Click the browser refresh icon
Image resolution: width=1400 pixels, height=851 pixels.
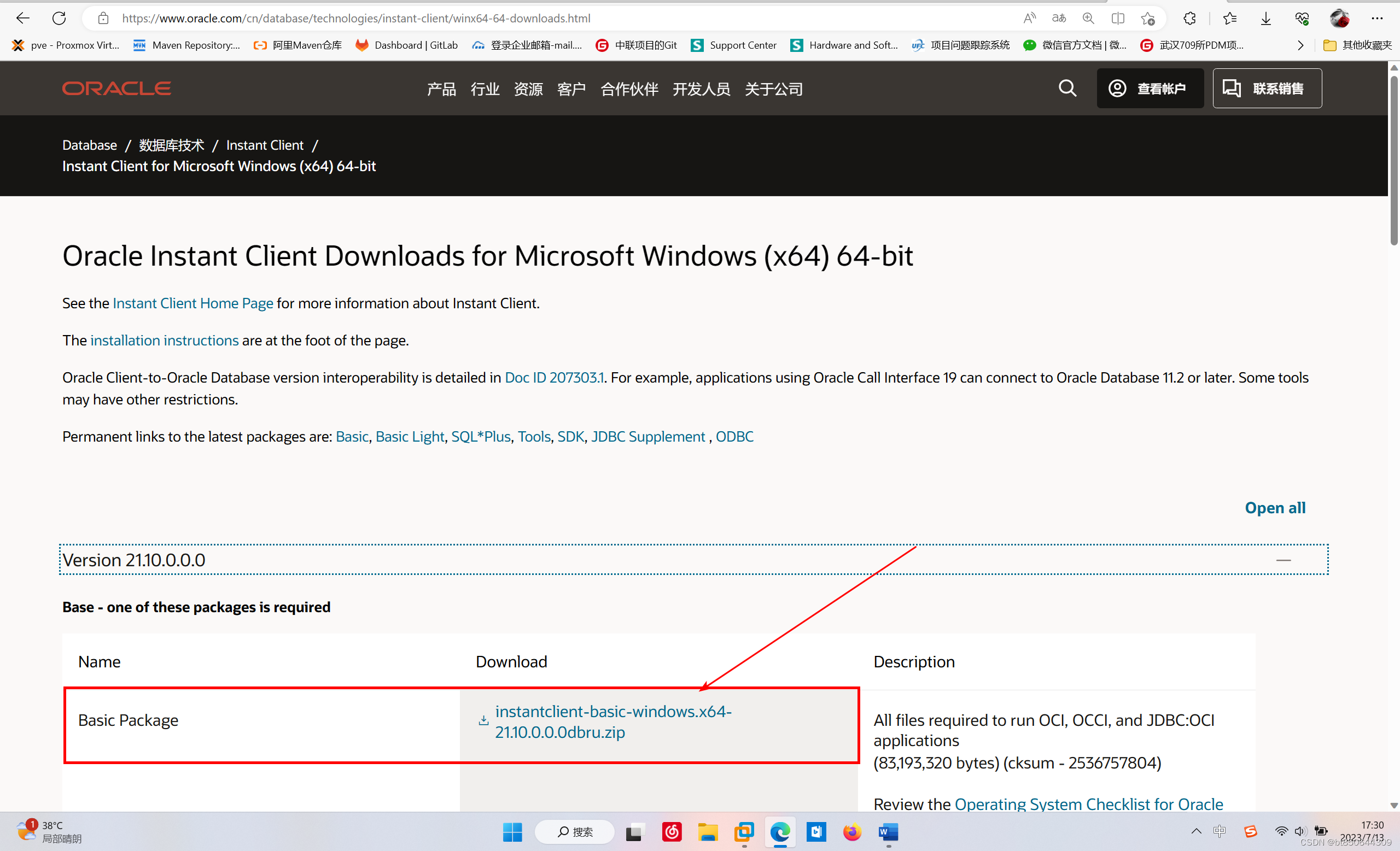59,18
